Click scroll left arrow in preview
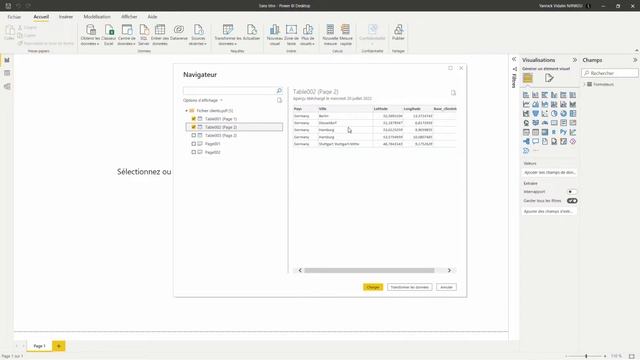Viewport: 640px width, 360px height. click(x=300, y=270)
